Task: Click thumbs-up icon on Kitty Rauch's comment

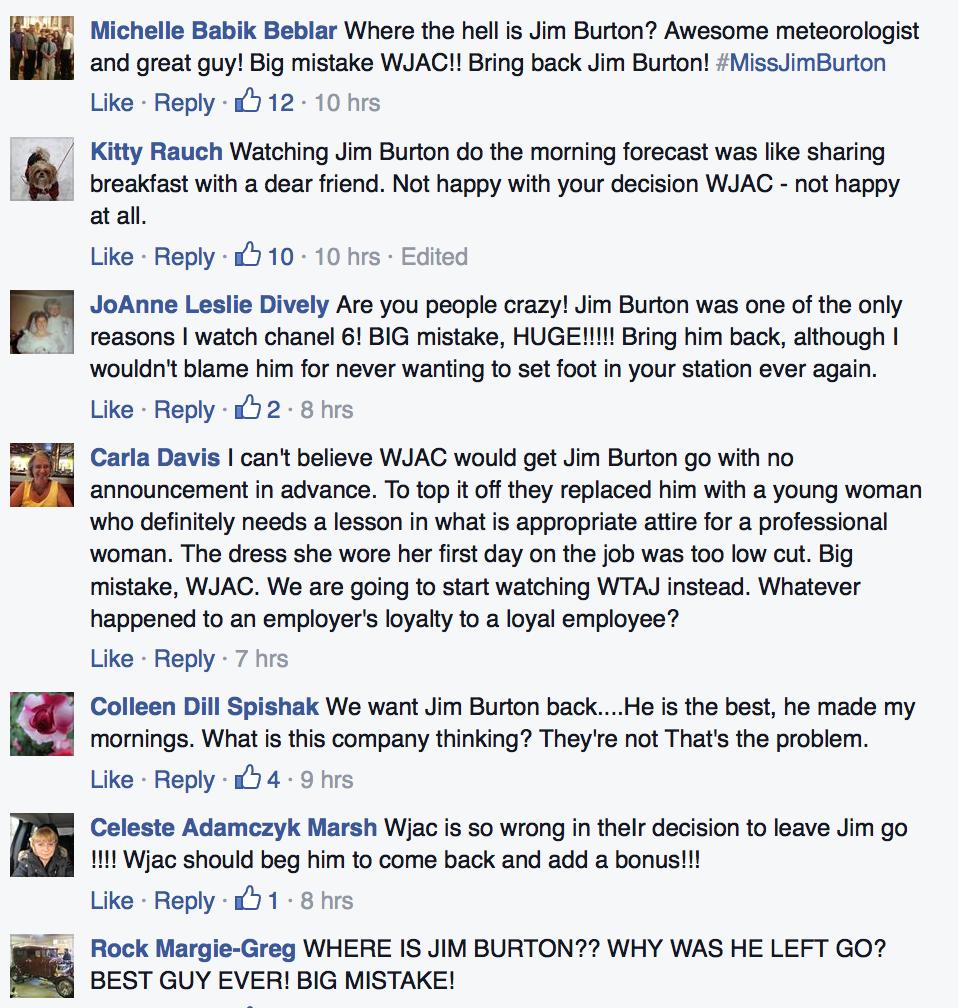Action: [248, 255]
